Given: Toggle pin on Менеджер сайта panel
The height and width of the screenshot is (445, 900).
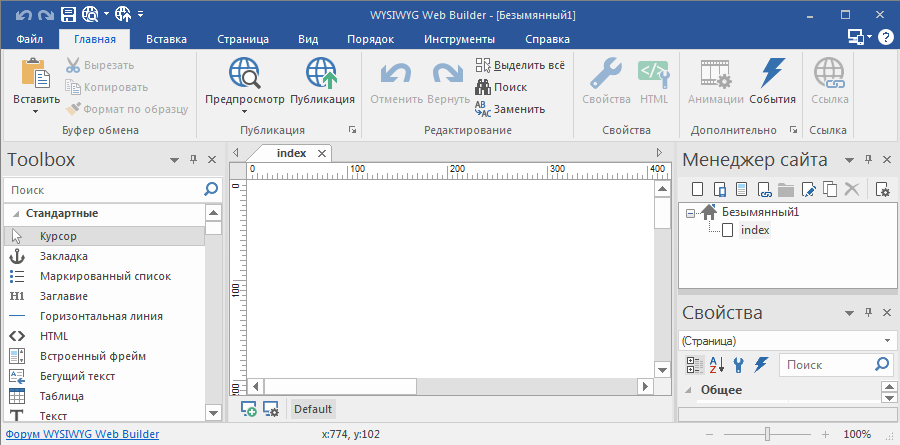Looking at the screenshot, I should (x=868, y=160).
